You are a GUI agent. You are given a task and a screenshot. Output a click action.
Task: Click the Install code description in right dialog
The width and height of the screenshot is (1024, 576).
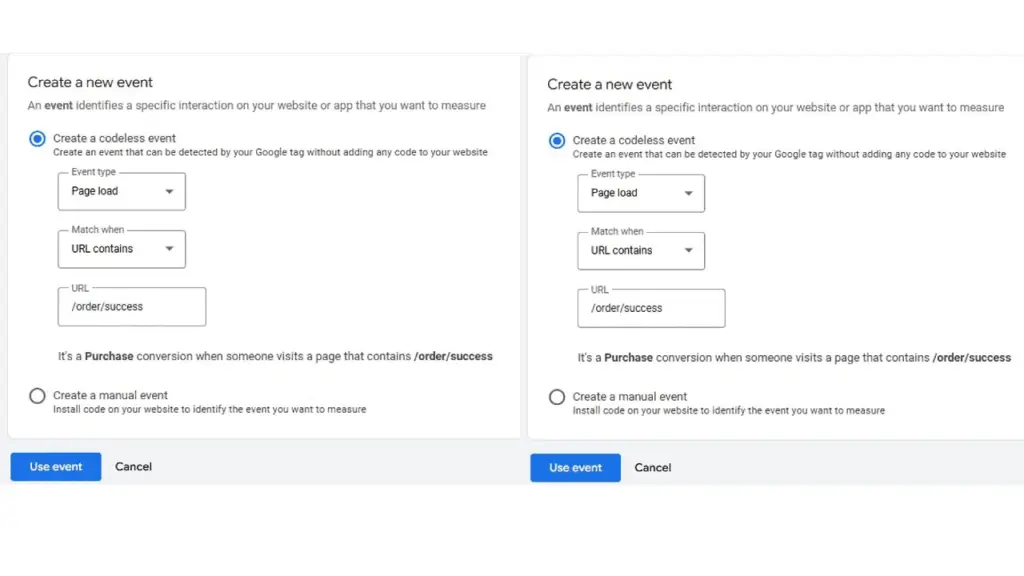(728, 410)
